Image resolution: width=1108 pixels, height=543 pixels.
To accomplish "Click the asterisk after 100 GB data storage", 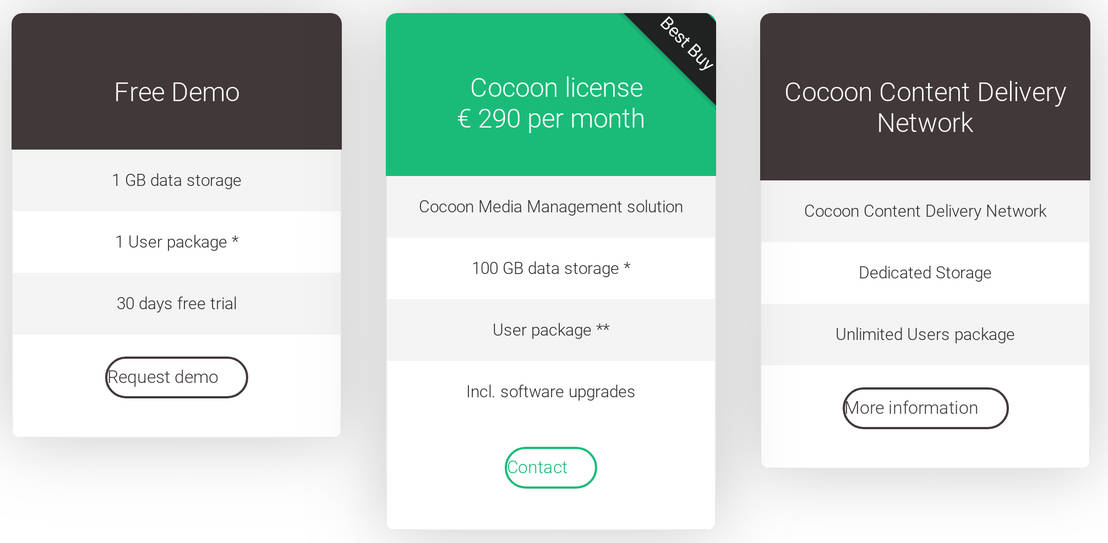I will 627,267.
